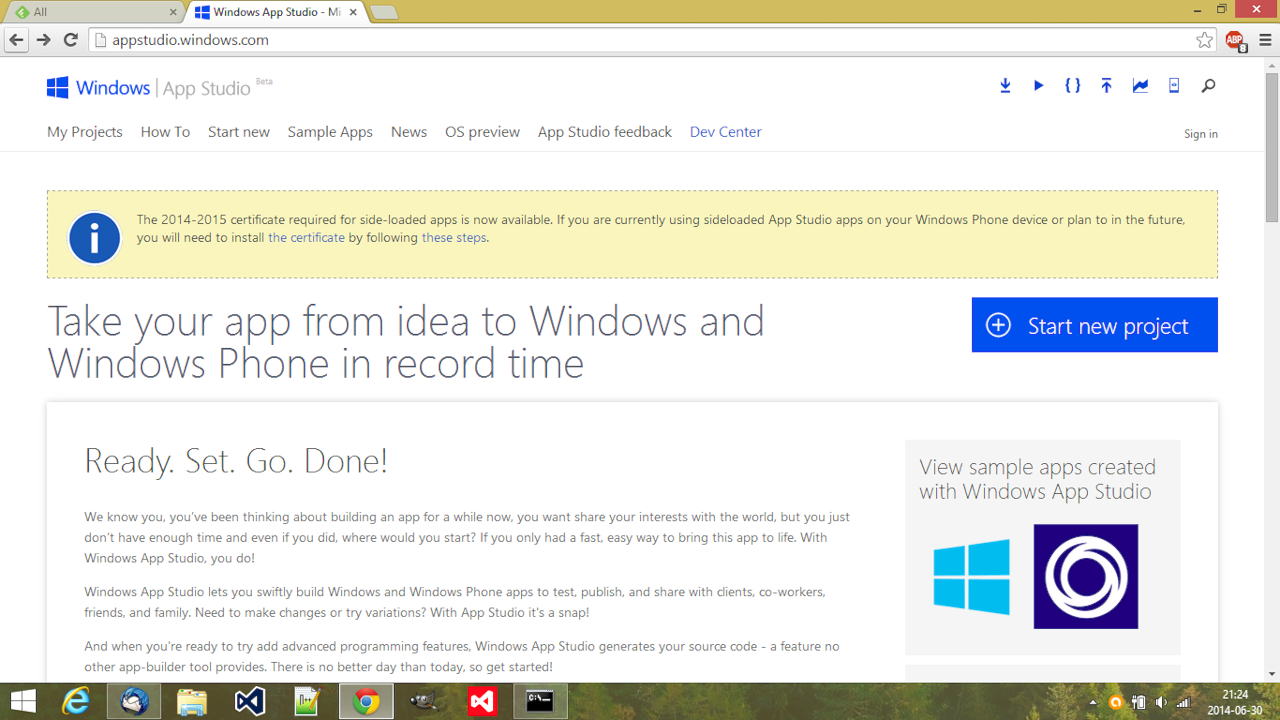Click the network signal tray icon

[x=1184, y=702]
